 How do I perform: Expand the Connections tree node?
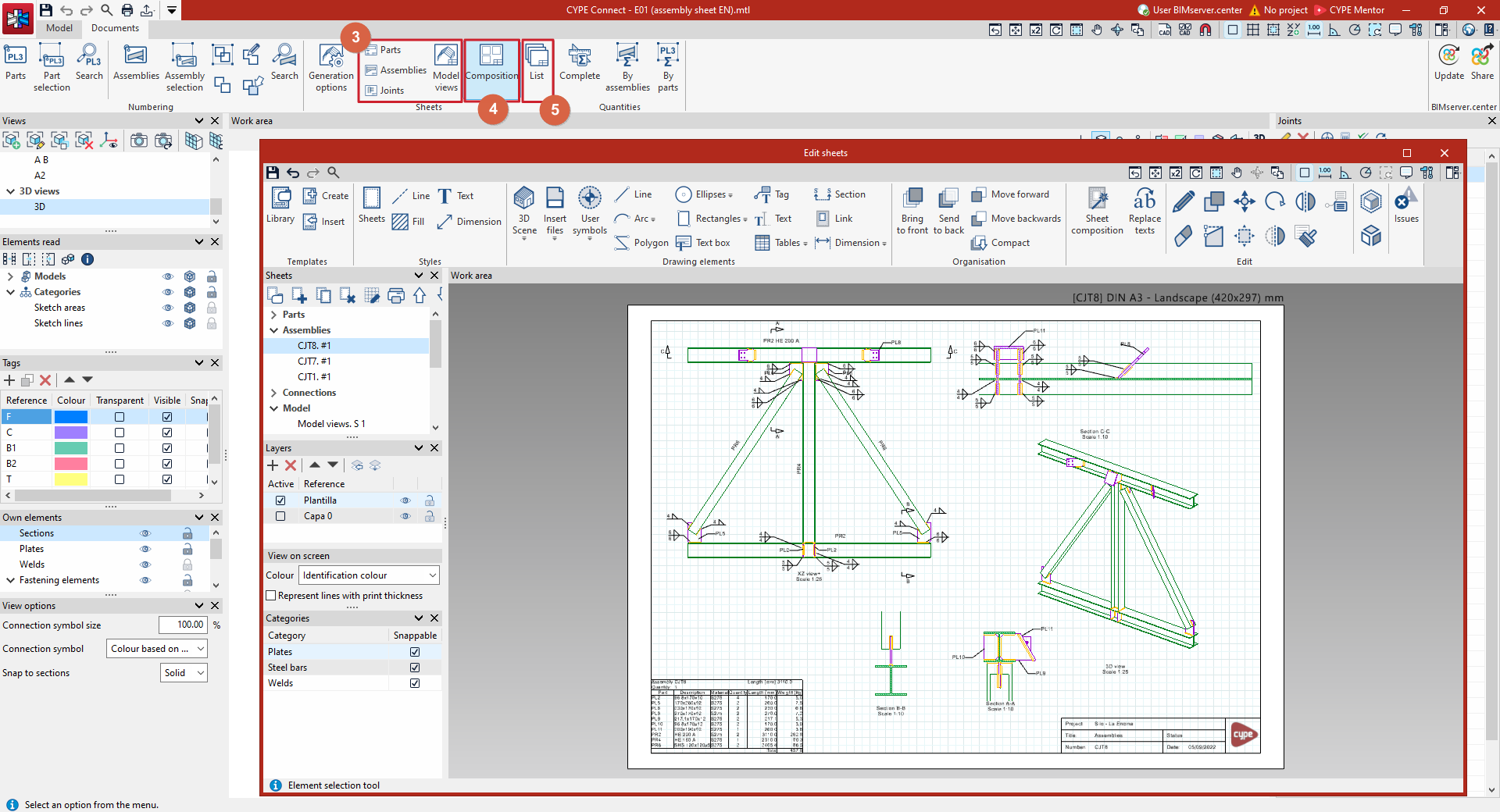tap(274, 393)
